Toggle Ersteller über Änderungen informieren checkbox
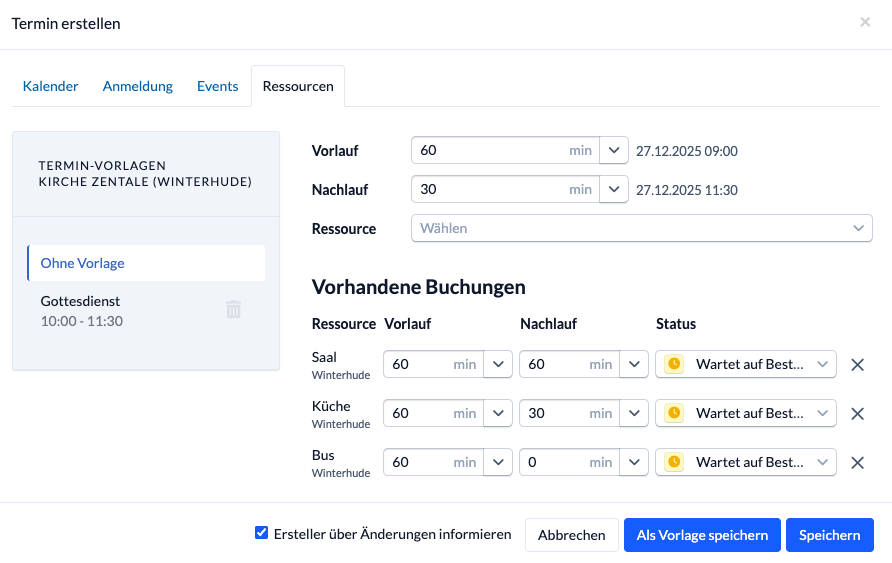The image size is (892, 563). [x=261, y=533]
